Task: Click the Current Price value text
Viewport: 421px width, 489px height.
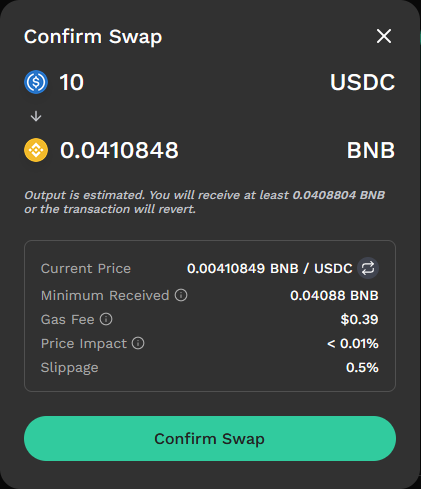Action: pyautogui.click(x=270, y=268)
